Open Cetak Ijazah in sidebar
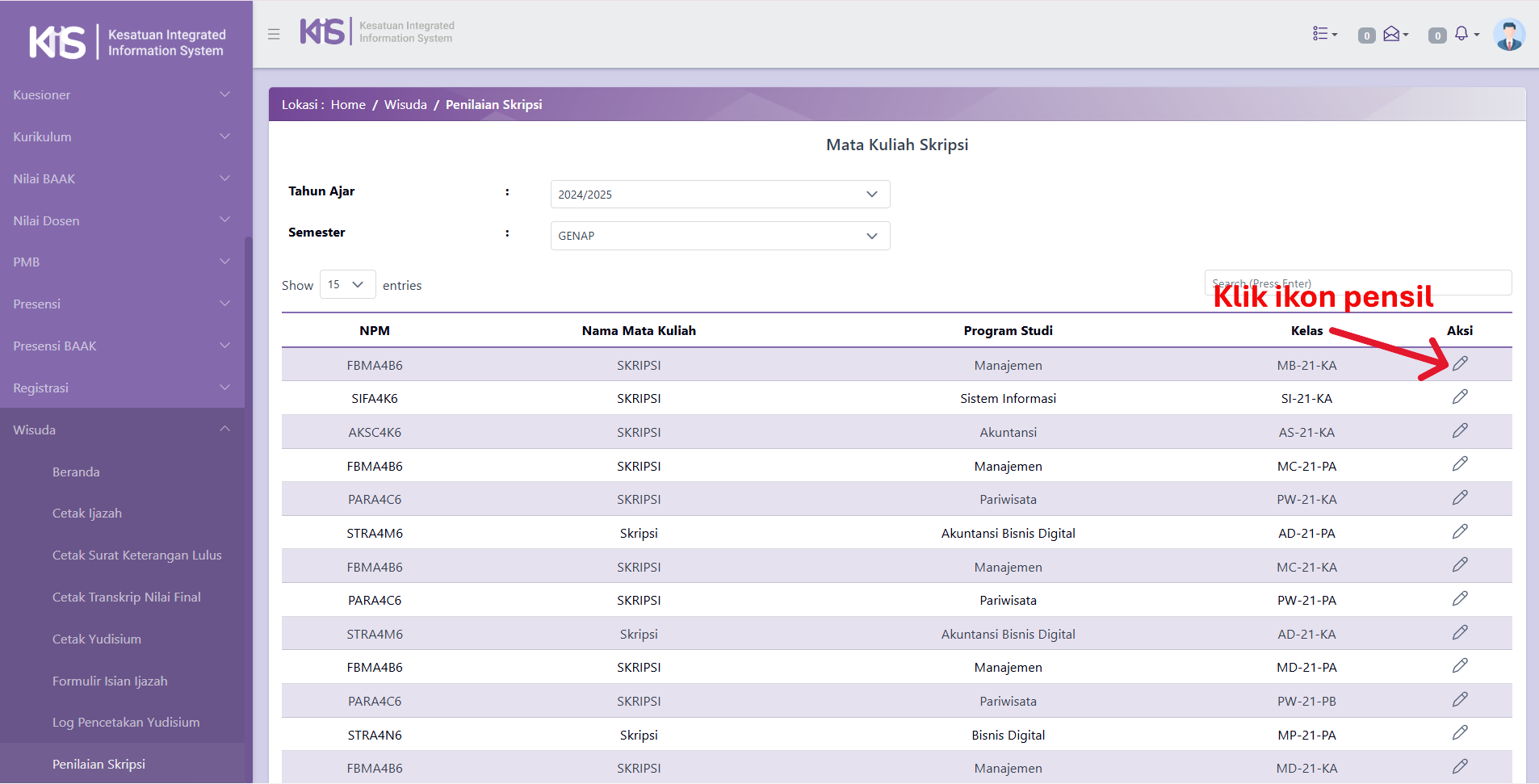The height and width of the screenshot is (784, 1539). click(x=87, y=514)
